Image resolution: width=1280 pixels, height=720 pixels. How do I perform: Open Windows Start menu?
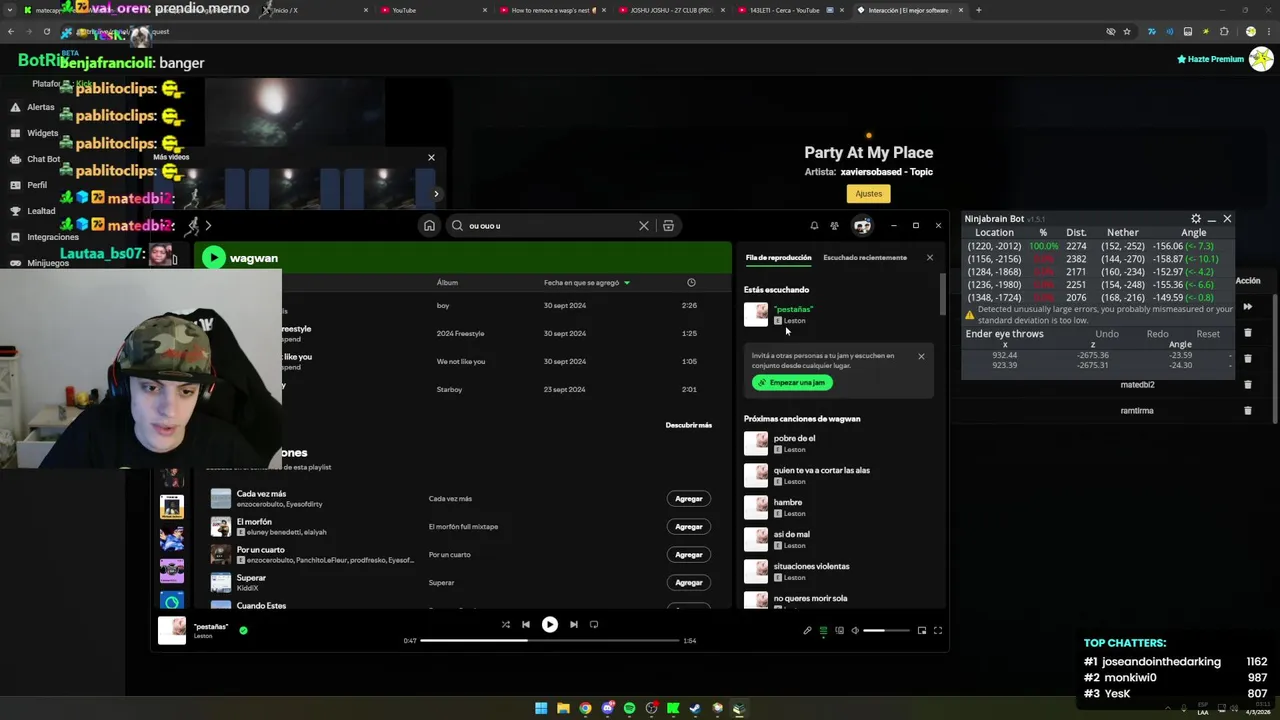point(541,709)
